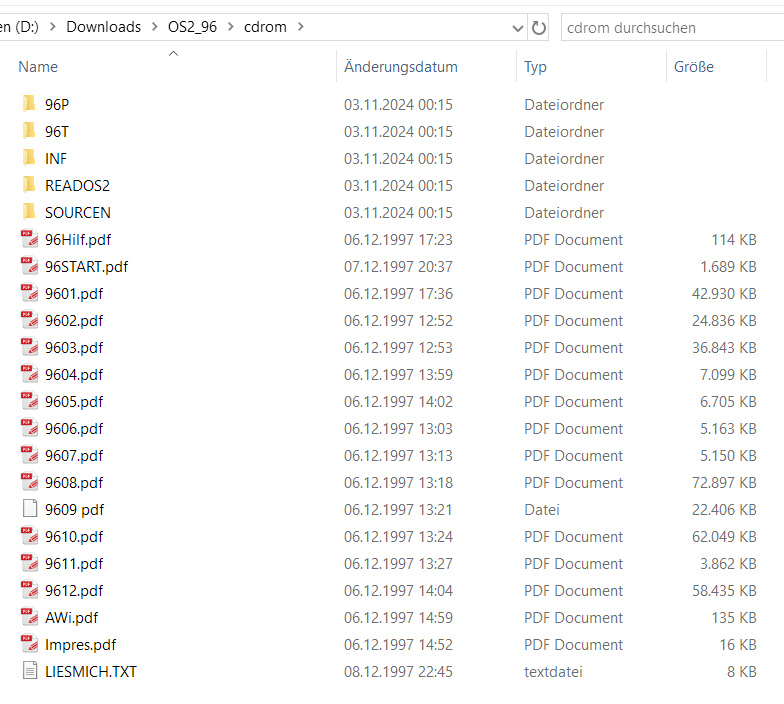The height and width of the screenshot is (704, 784).
Task: Click the size value 62.049 KB
Action: click(724, 536)
